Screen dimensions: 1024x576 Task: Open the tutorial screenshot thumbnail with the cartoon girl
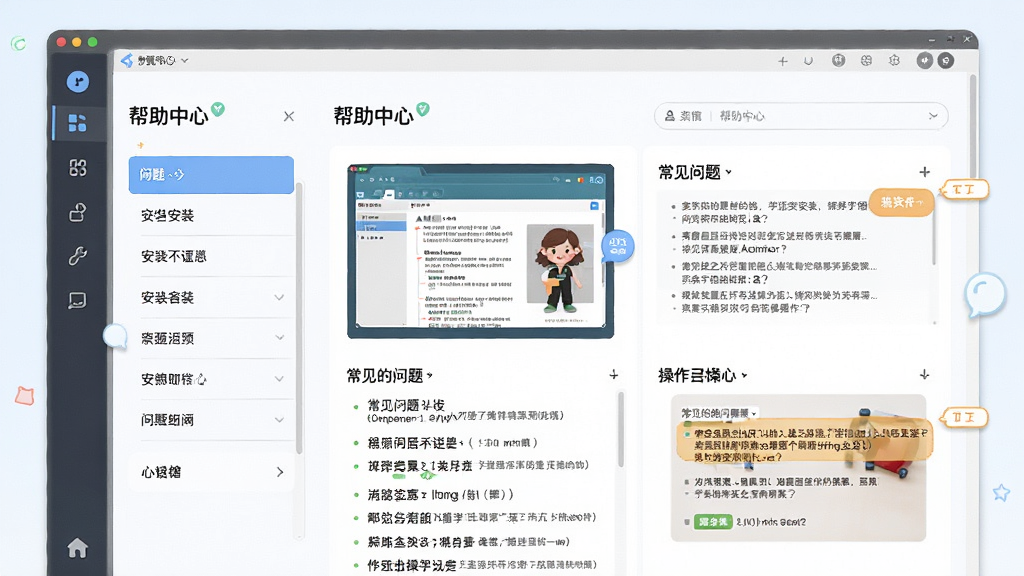[x=481, y=251]
